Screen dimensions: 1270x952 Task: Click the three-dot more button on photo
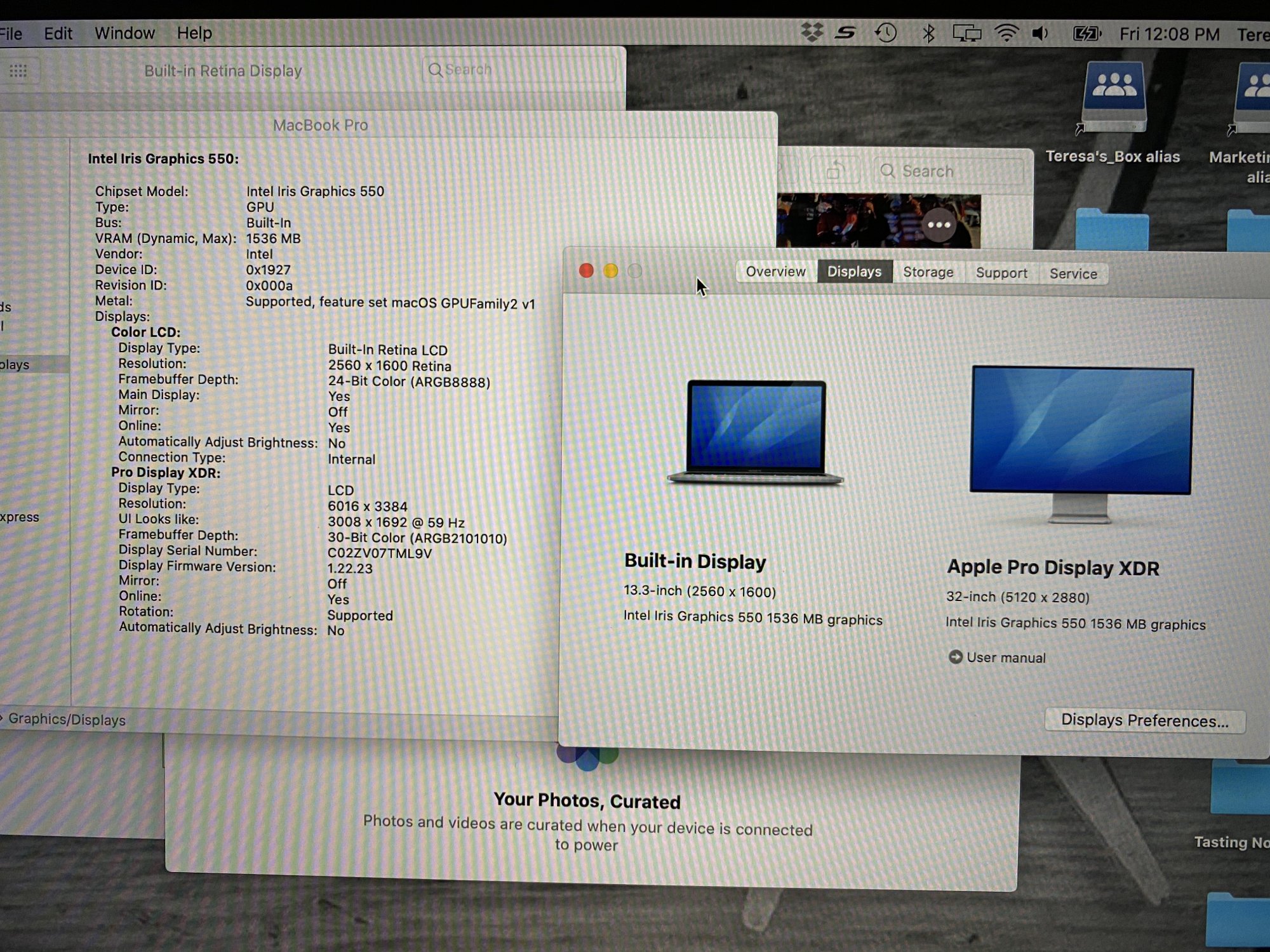(939, 225)
